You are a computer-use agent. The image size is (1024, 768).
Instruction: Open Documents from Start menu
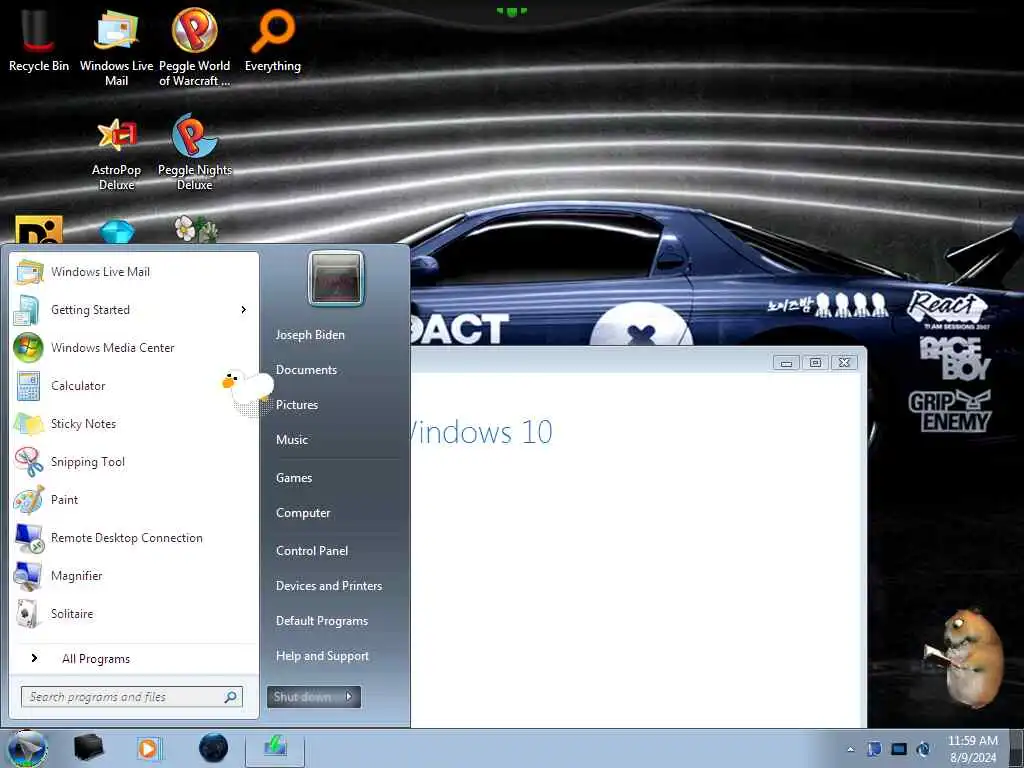[306, 370]
